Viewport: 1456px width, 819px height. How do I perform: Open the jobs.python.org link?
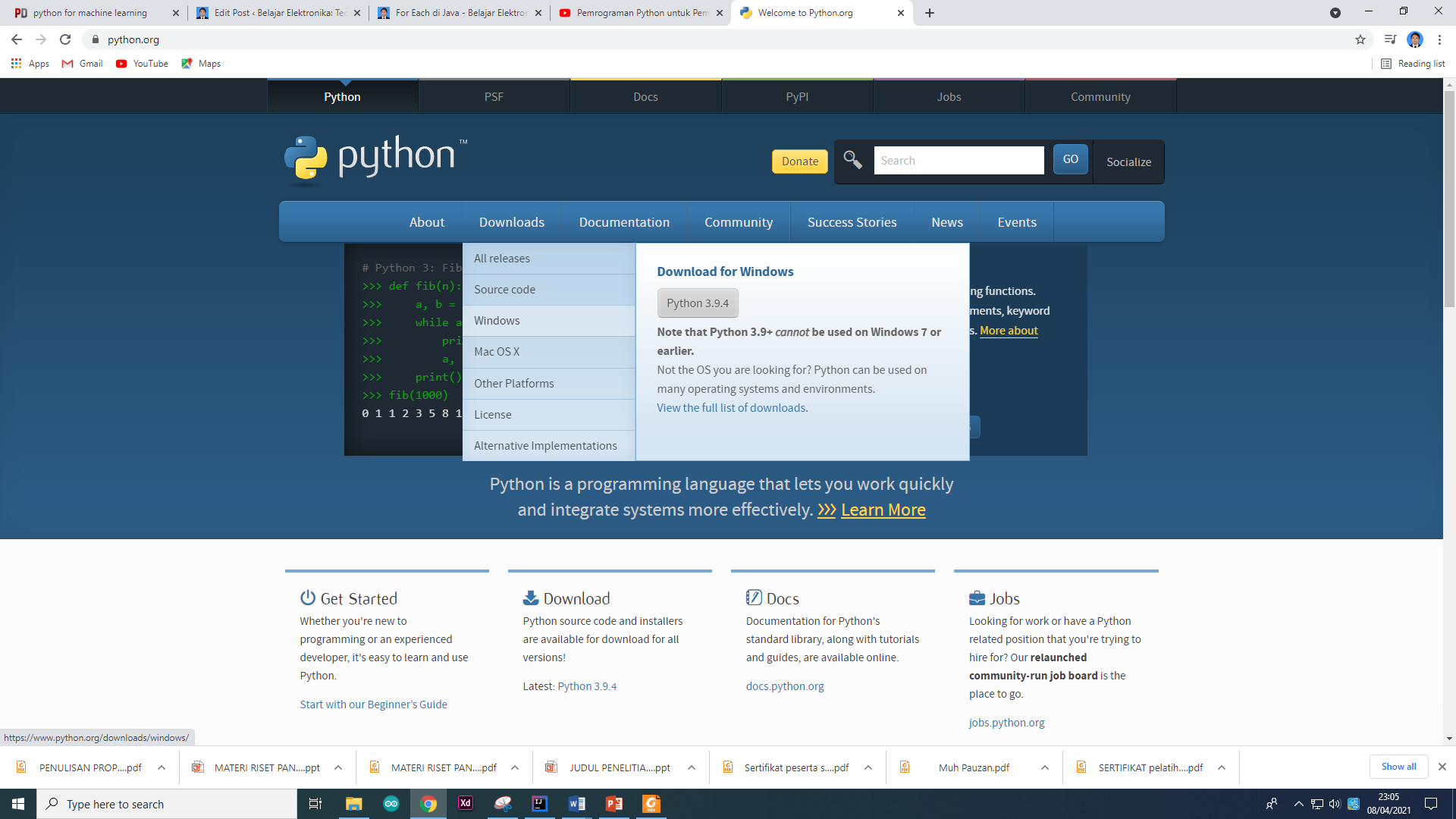1006,723
